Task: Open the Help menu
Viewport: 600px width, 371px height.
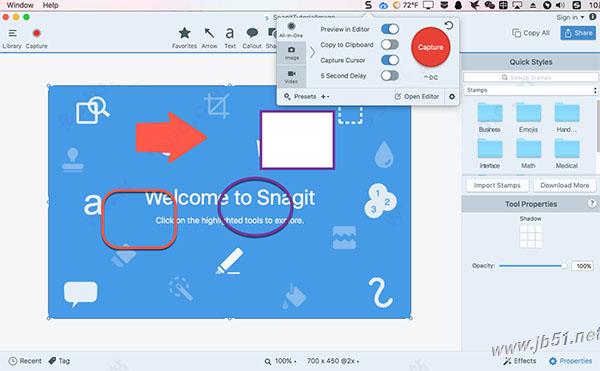Action: click(51, 5)
